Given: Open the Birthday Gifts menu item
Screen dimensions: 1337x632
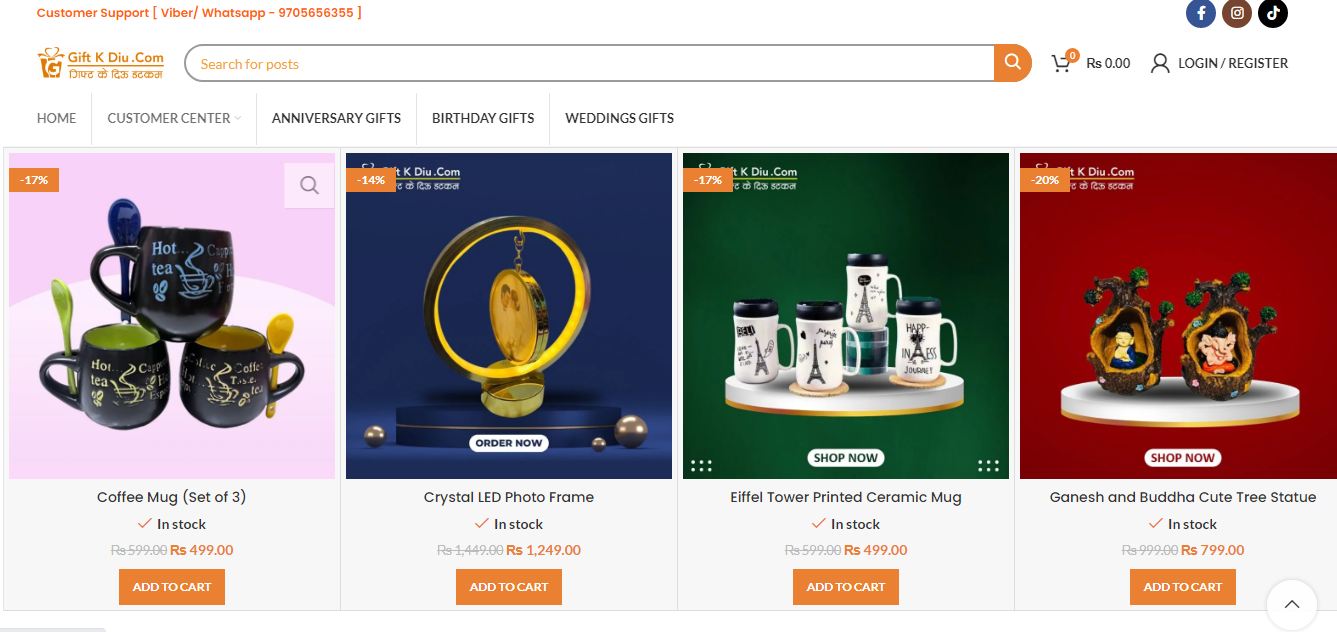Looking at the screenshot, I should tap(483, 118).
